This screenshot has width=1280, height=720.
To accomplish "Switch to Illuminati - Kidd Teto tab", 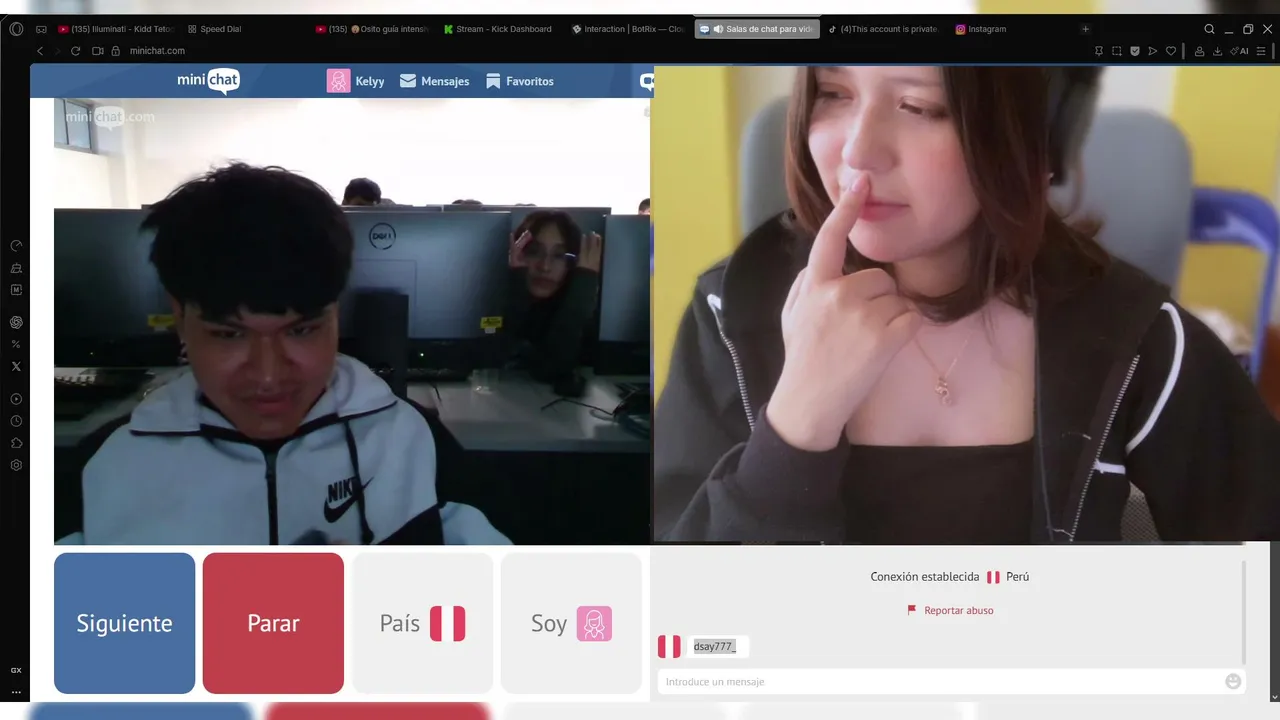I will click(x=117, y=29).
